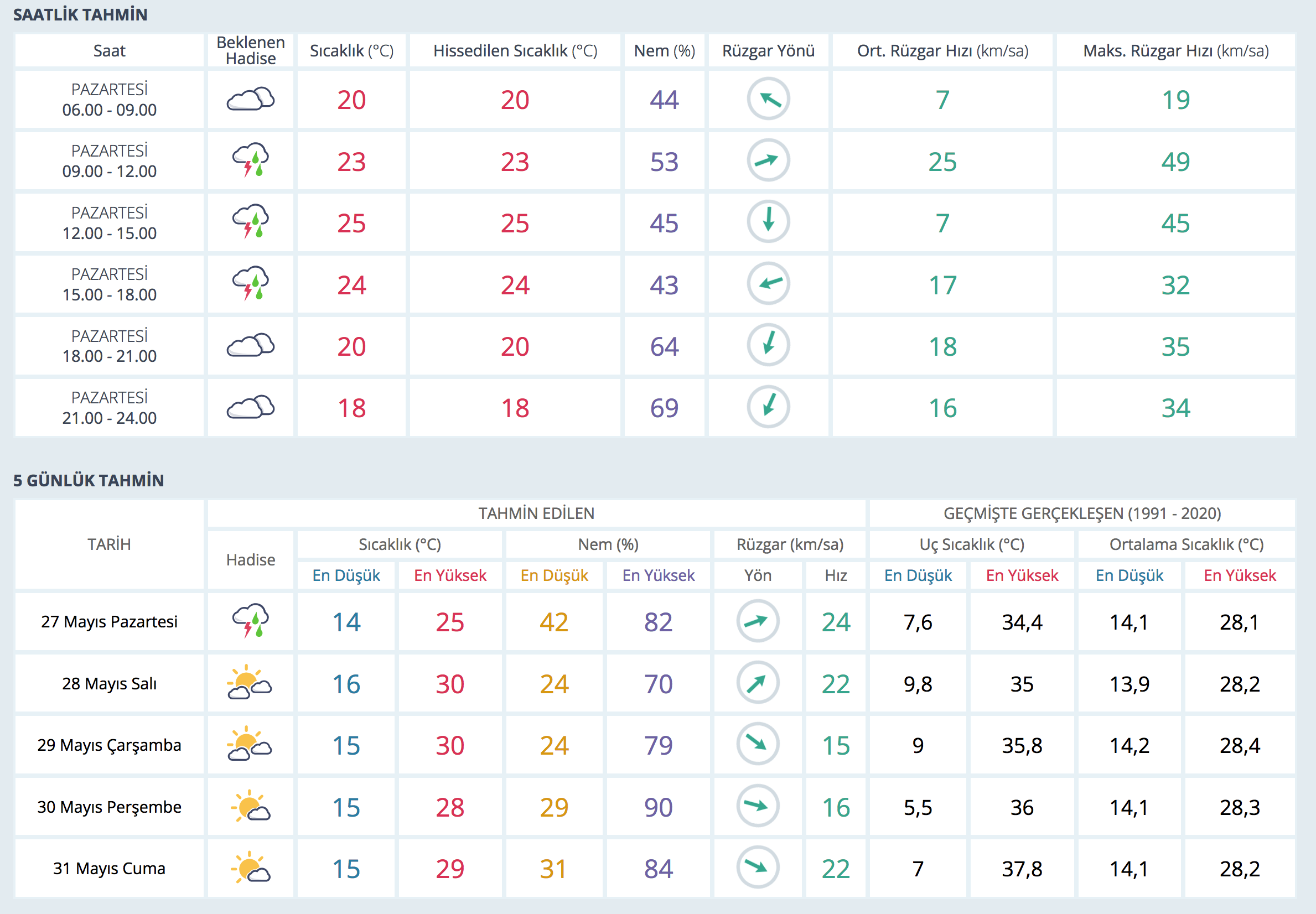Click thunderstorm icon for 09.00 - 12.00 row
Screen dimensions: 1316x914
click(x=250, y=160)
